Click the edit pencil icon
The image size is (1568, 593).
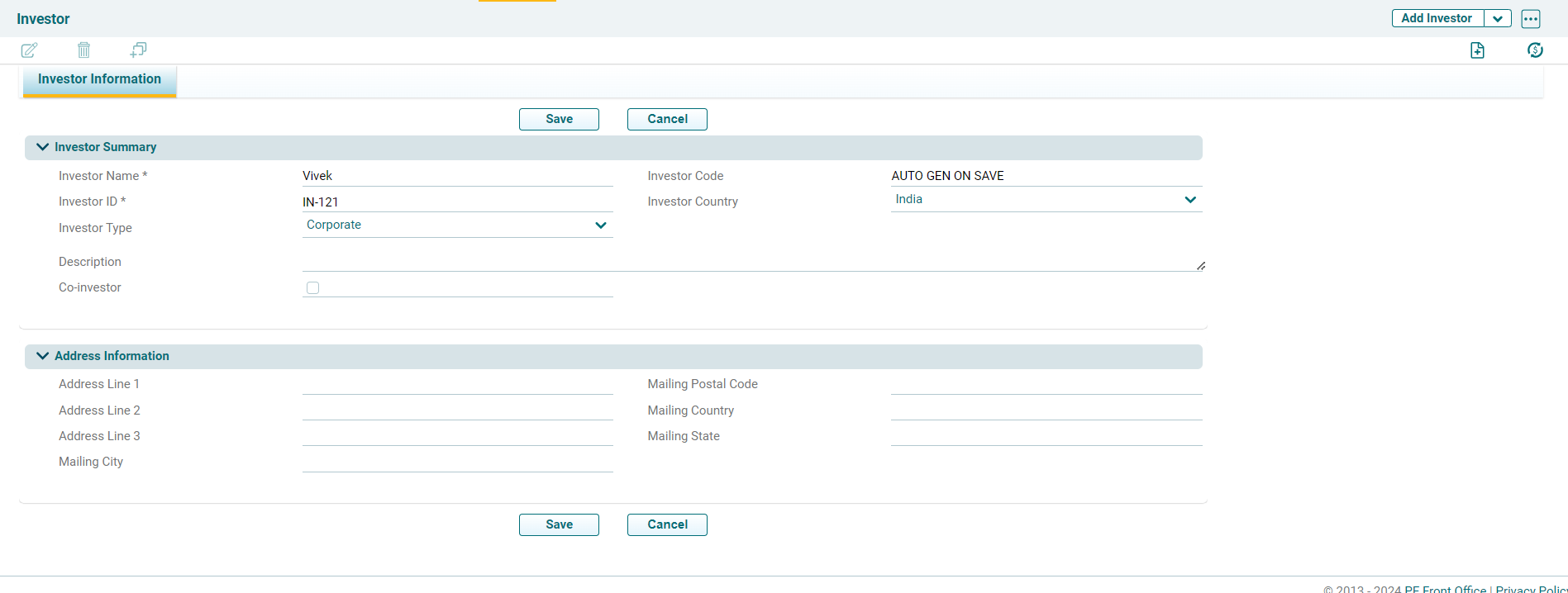click(29, 50)
